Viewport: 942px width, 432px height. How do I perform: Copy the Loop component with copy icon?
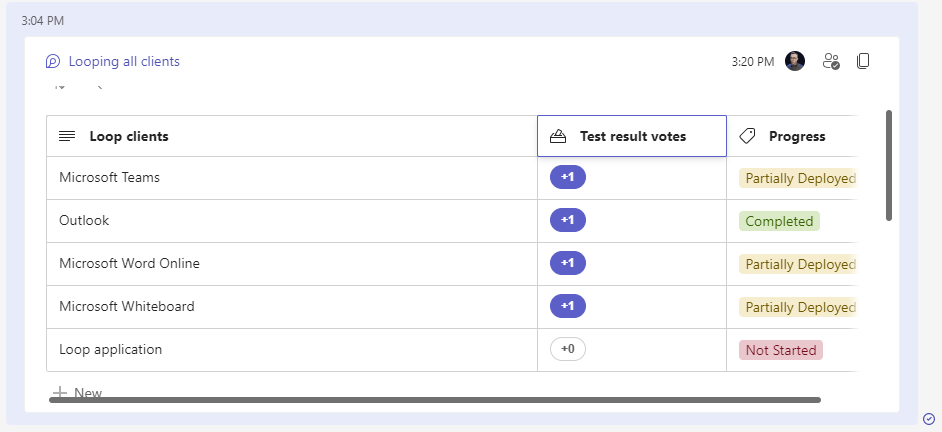(863, 61)
